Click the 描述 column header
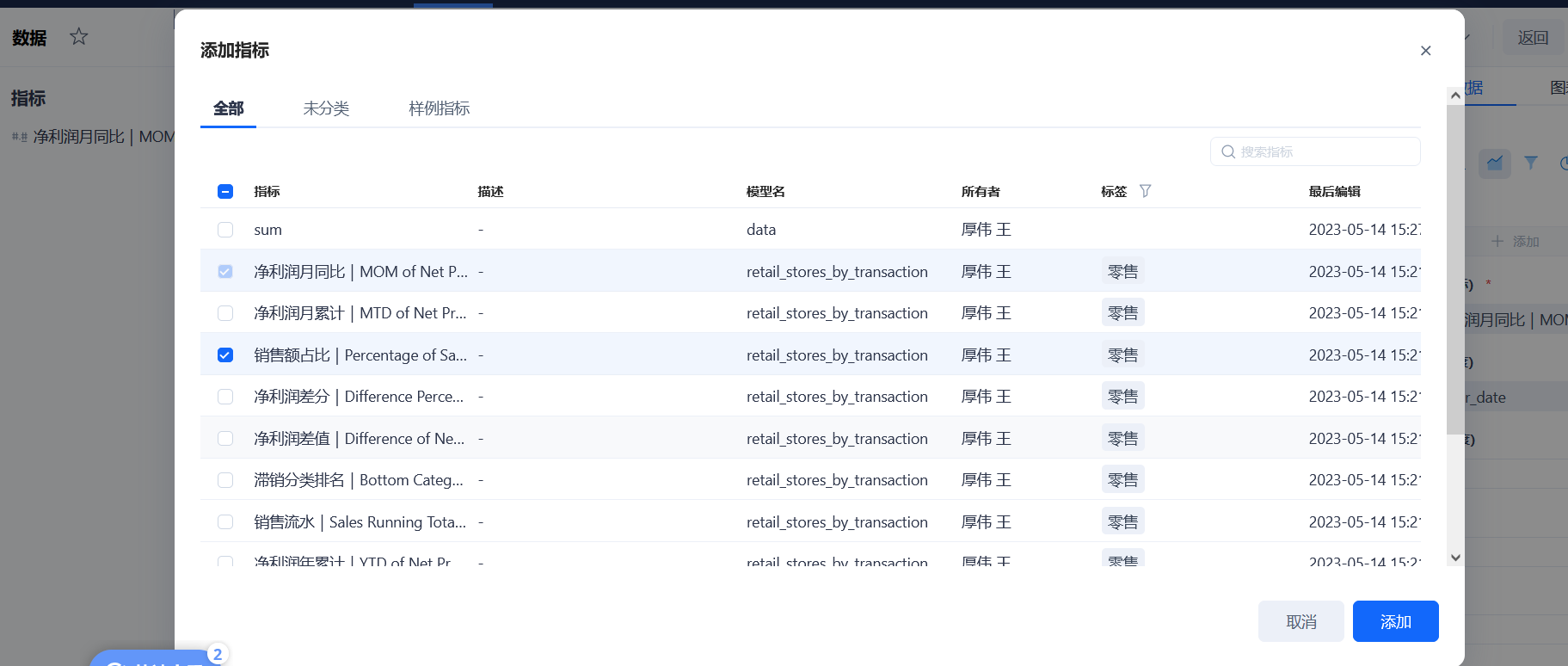The image size is (1568, 666). point(490,191)
